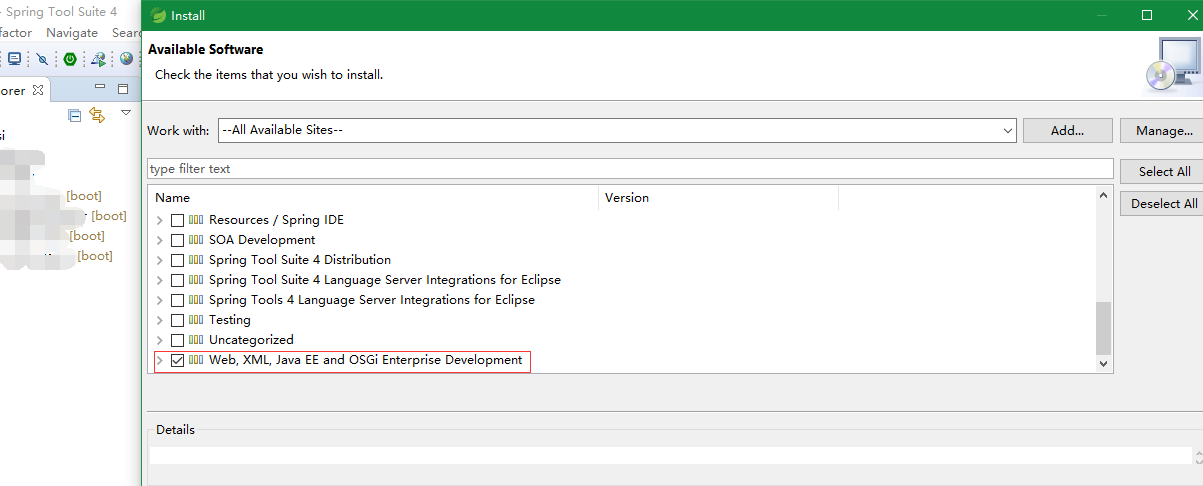1203x486 pixels.
Task: Click the Resources / Spring IDE category icon
Action: click(x=196, y=220)
